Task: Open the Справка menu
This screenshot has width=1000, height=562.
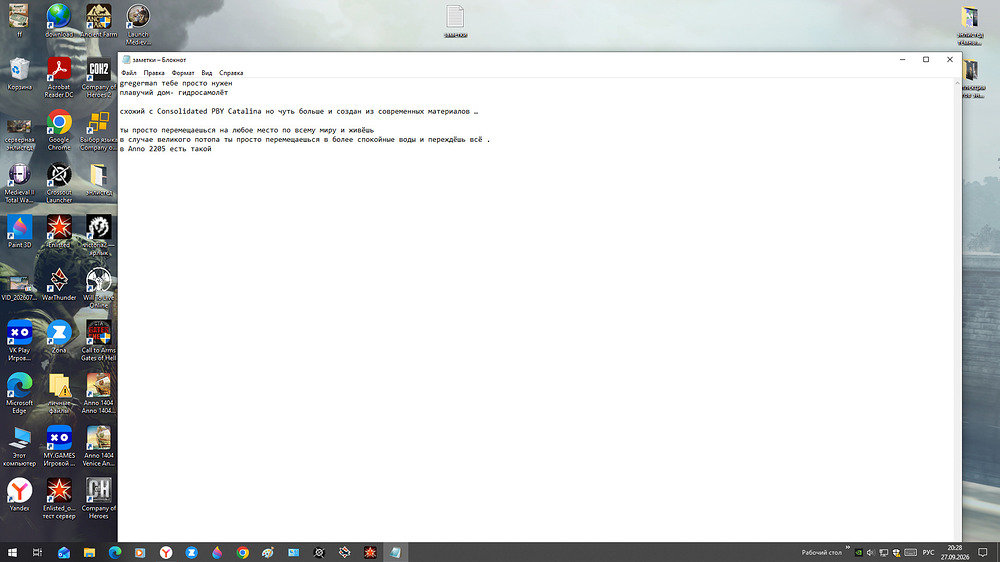Action: click(231, 73)
